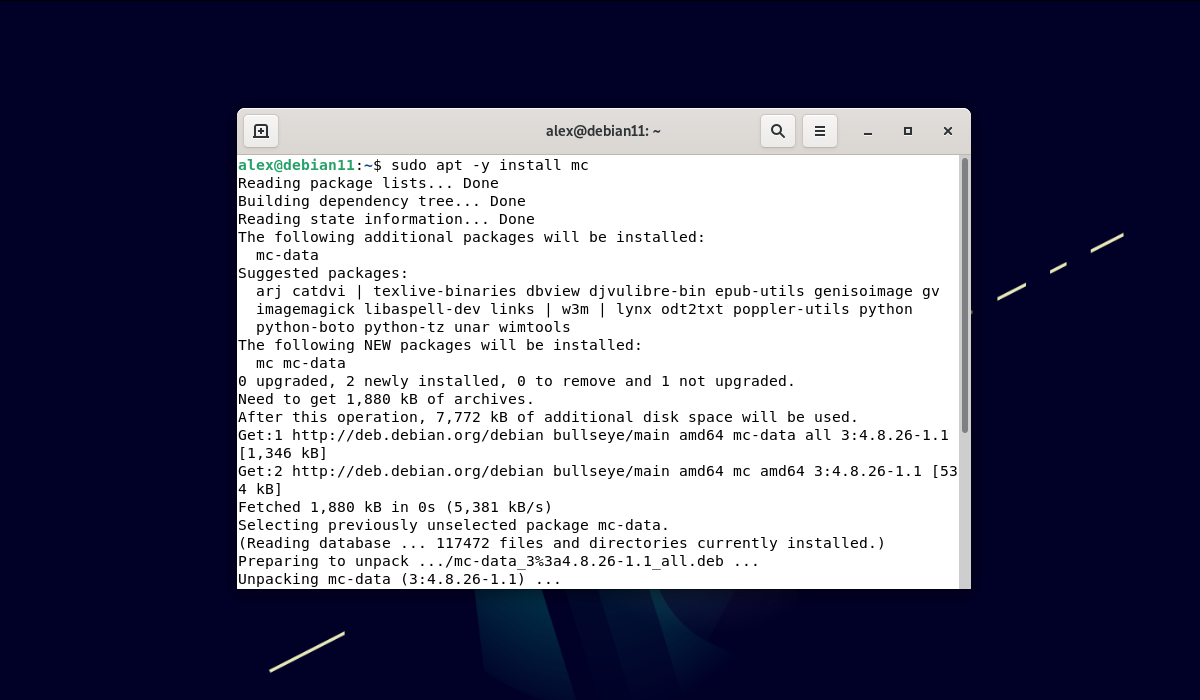
Task: Click 'Reading package lists... Done' line
Action: [367, 183]
